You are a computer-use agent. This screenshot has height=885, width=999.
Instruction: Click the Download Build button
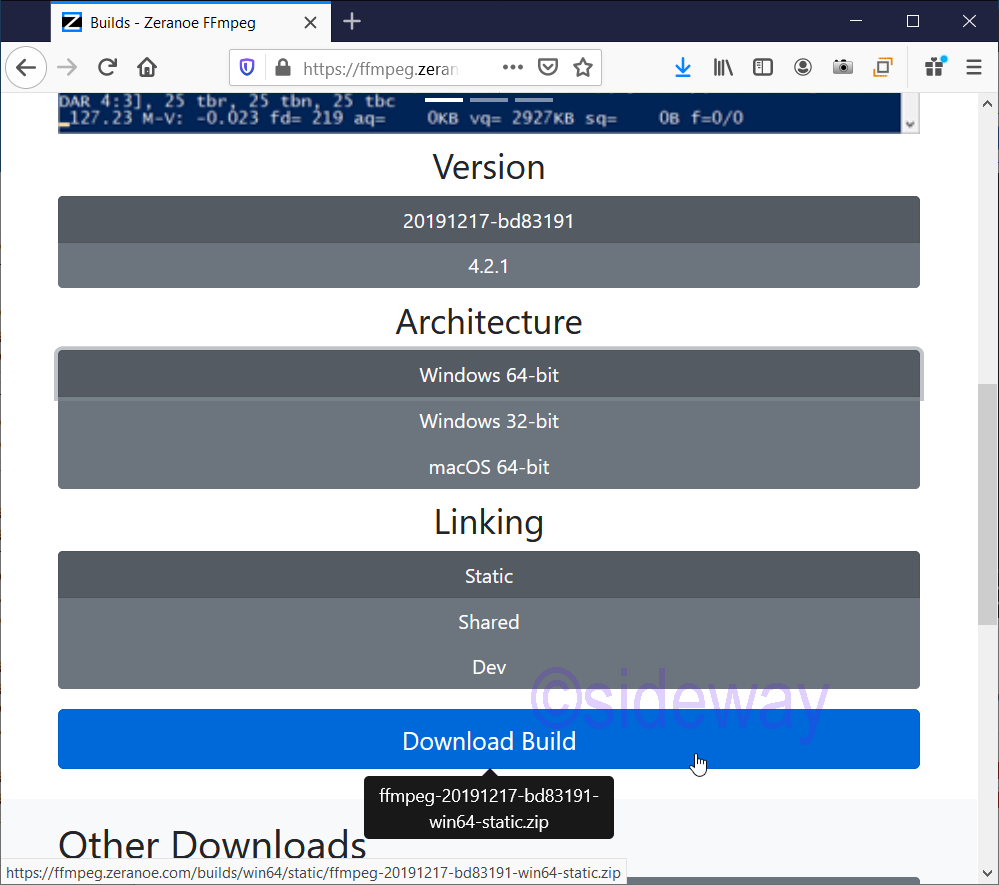(x=488, y=740)
